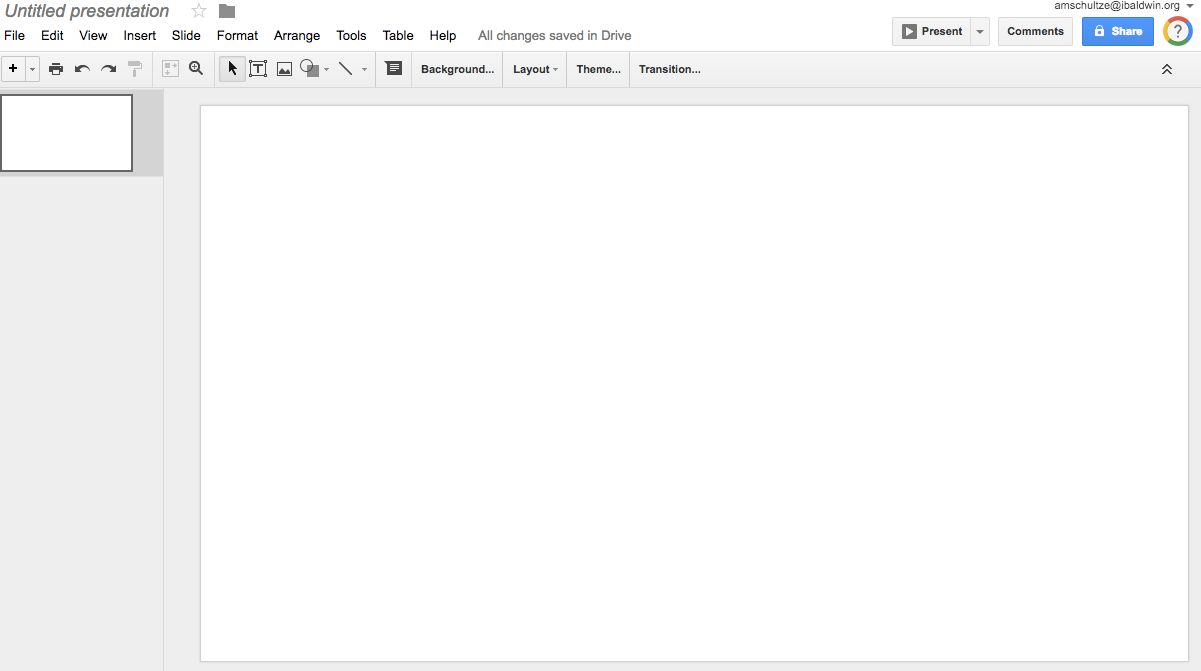Open the File menu
Image resolution: width=1201 pixels, height=671 pixels.
(x=14, y=35)
